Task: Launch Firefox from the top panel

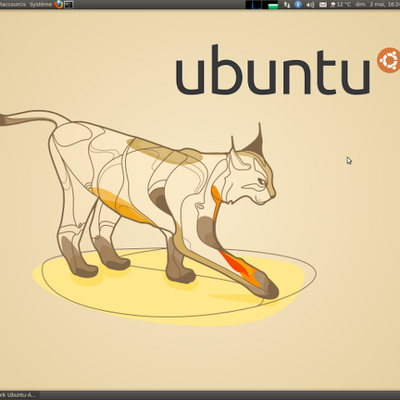Action: (x=59, y=4)
